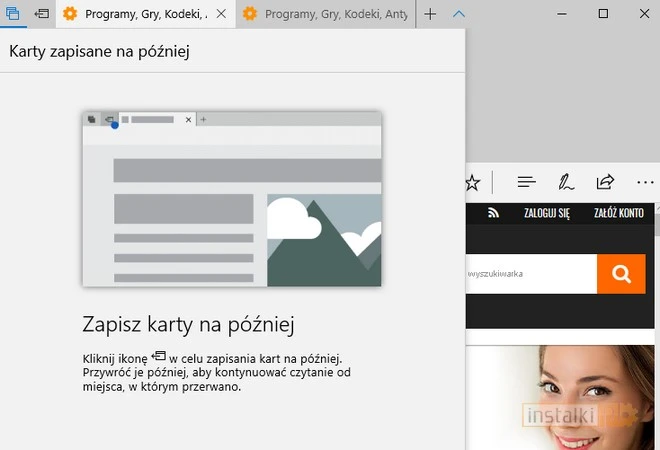Screen dimensions: 660x450
Task: Click the ZALOGUJ SIĘ link
Action: [544, 213]
